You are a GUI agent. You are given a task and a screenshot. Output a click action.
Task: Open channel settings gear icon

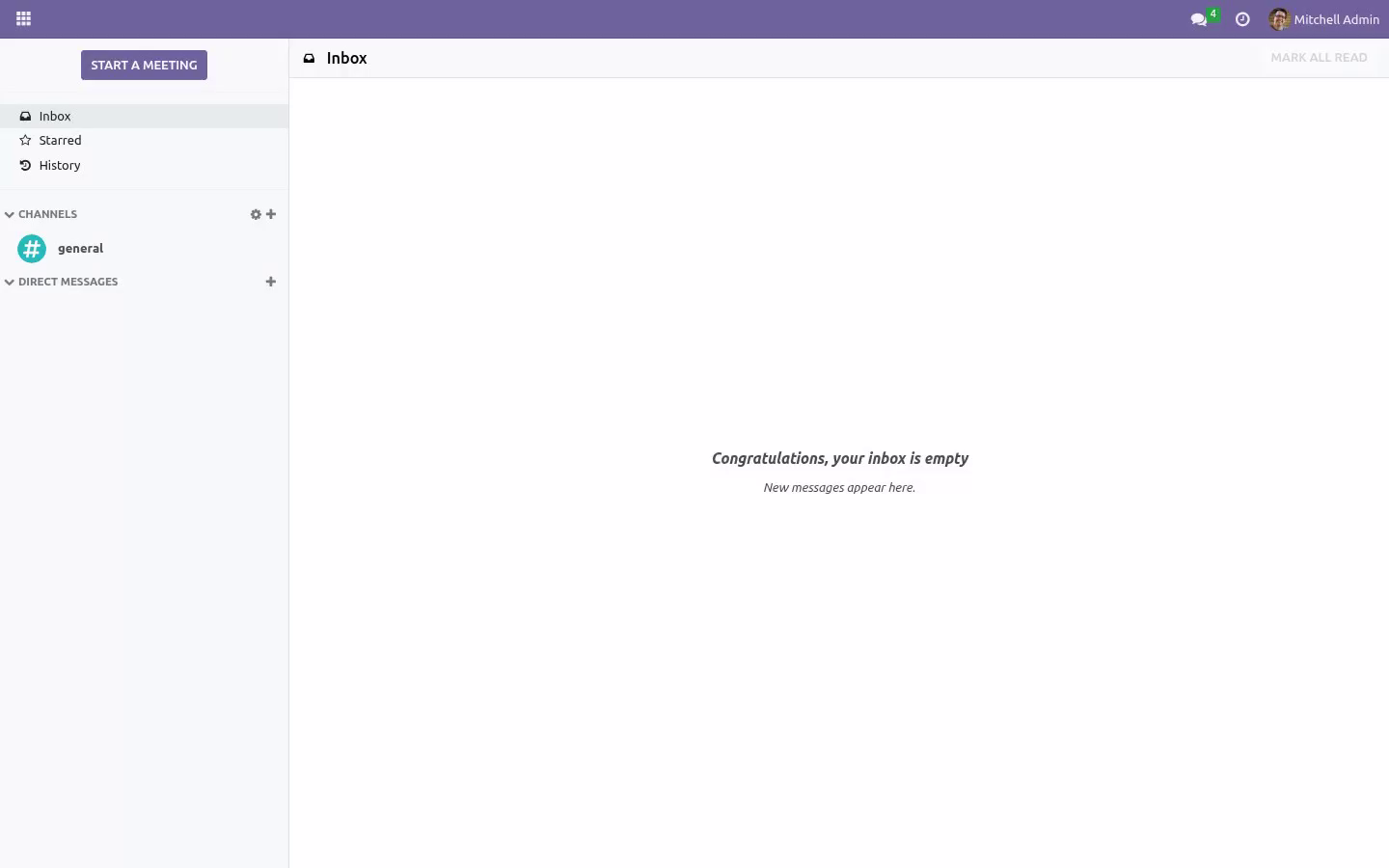(x=256, y=214)
